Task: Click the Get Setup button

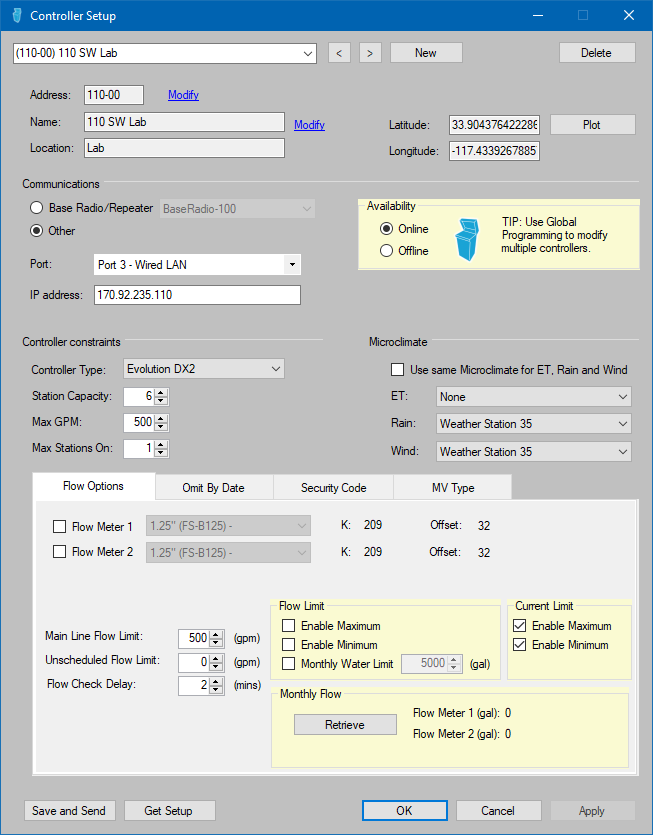Action: pyautogui.click(x=169, y=811)
